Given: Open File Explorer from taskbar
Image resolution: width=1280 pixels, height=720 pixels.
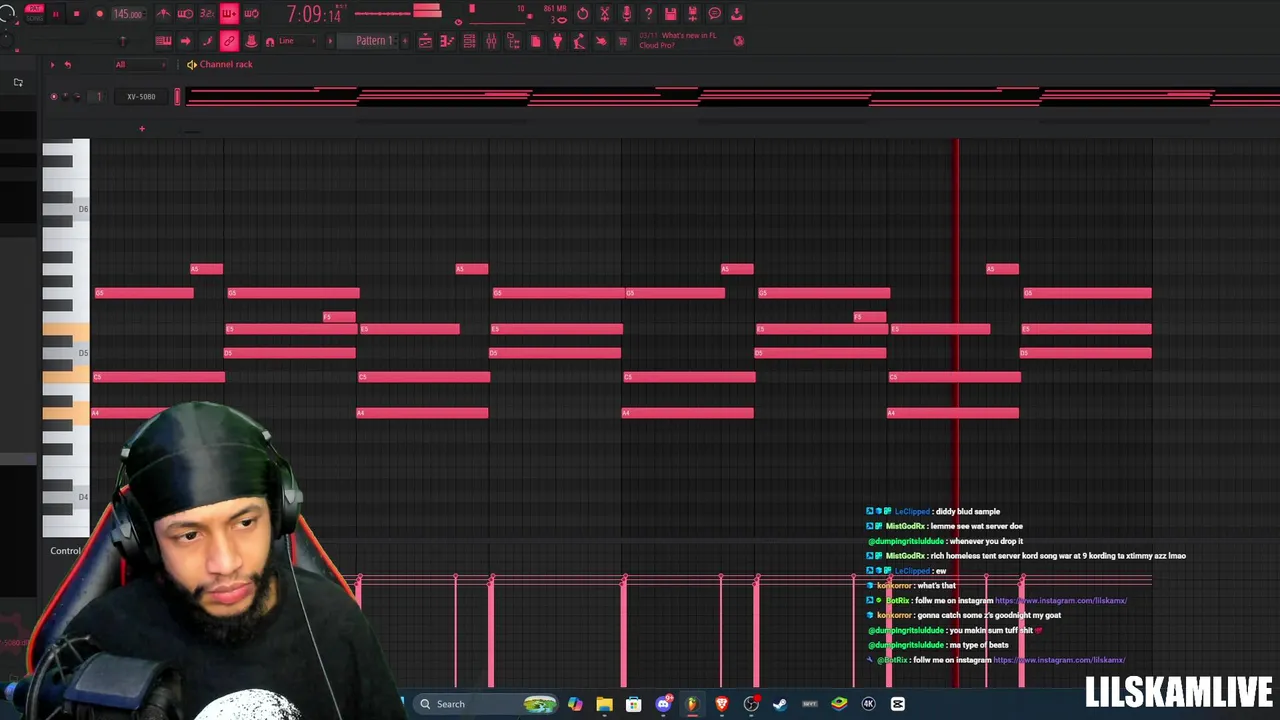Looking at the screenshot, I should point(604,704).
